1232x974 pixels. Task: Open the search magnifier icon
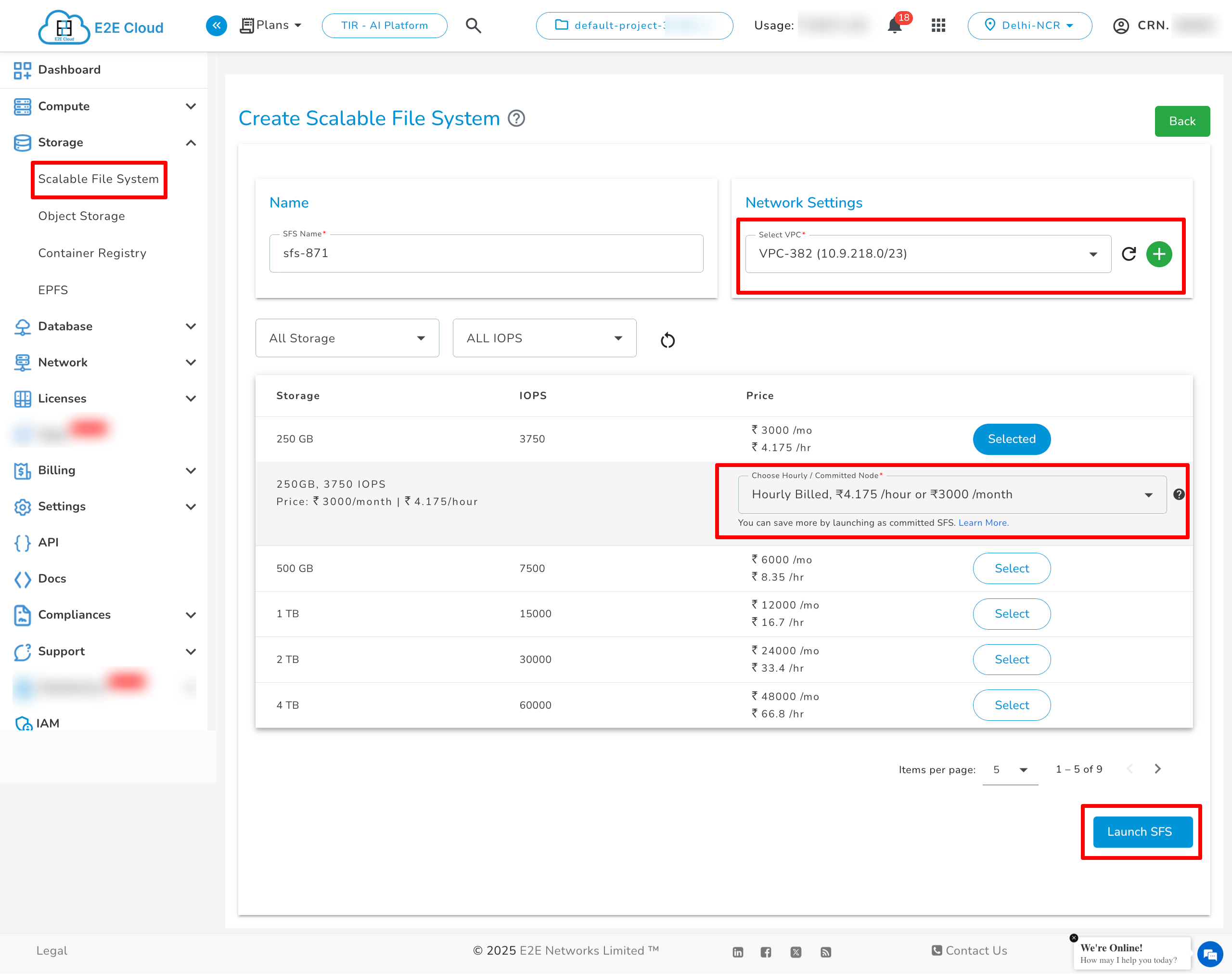473,26
